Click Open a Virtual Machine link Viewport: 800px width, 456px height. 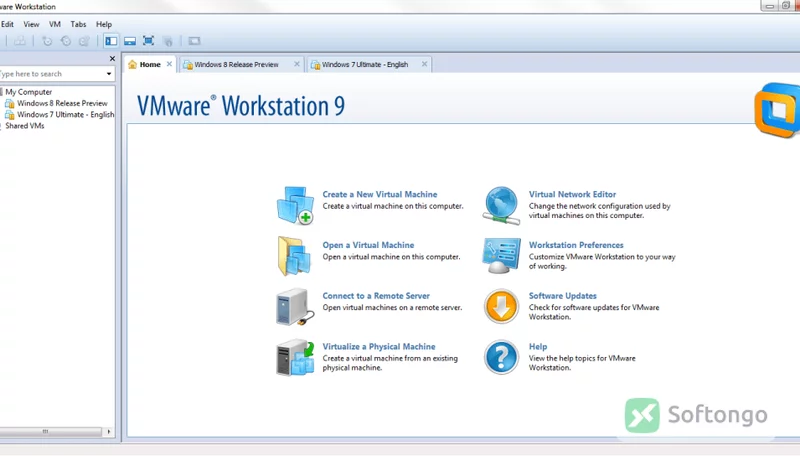(x=368, y=245)
